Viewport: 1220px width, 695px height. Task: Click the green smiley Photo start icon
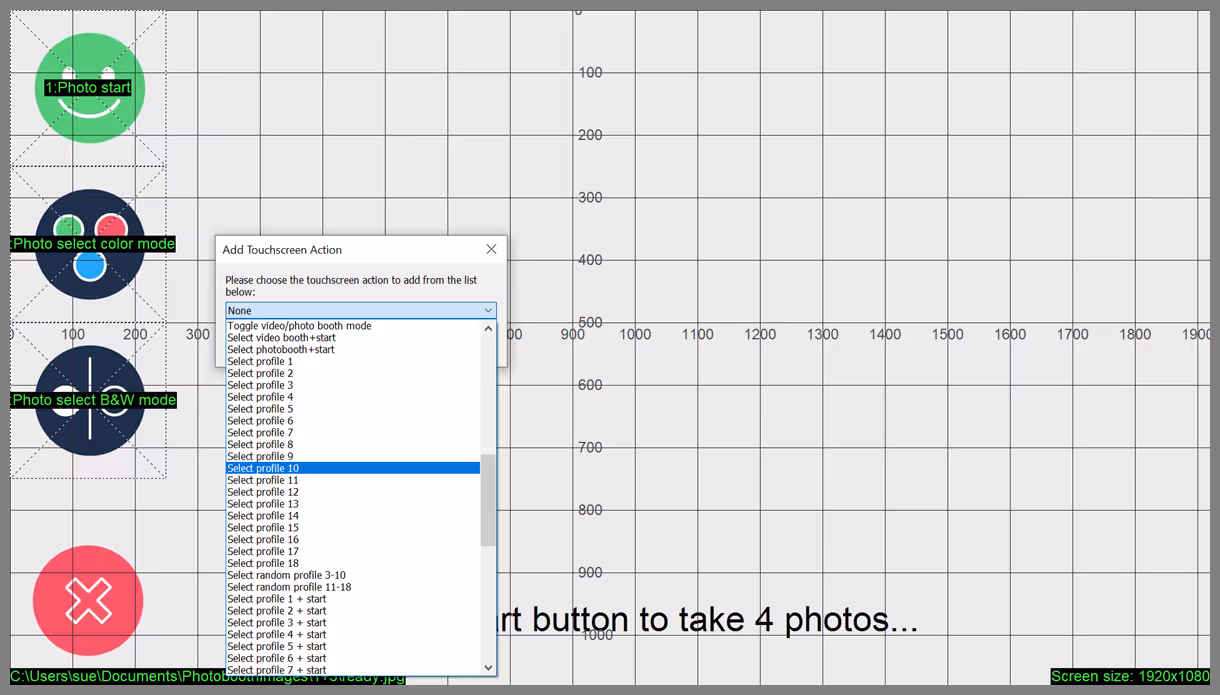pos(90,88)
